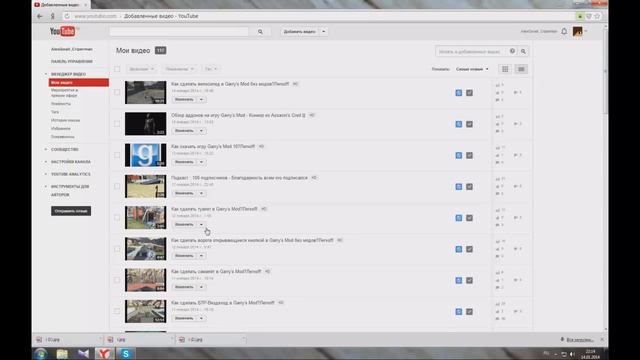Open Yandex browser from the taskbar
Viewport: 640px width, 360px height.
pos(104,353)
